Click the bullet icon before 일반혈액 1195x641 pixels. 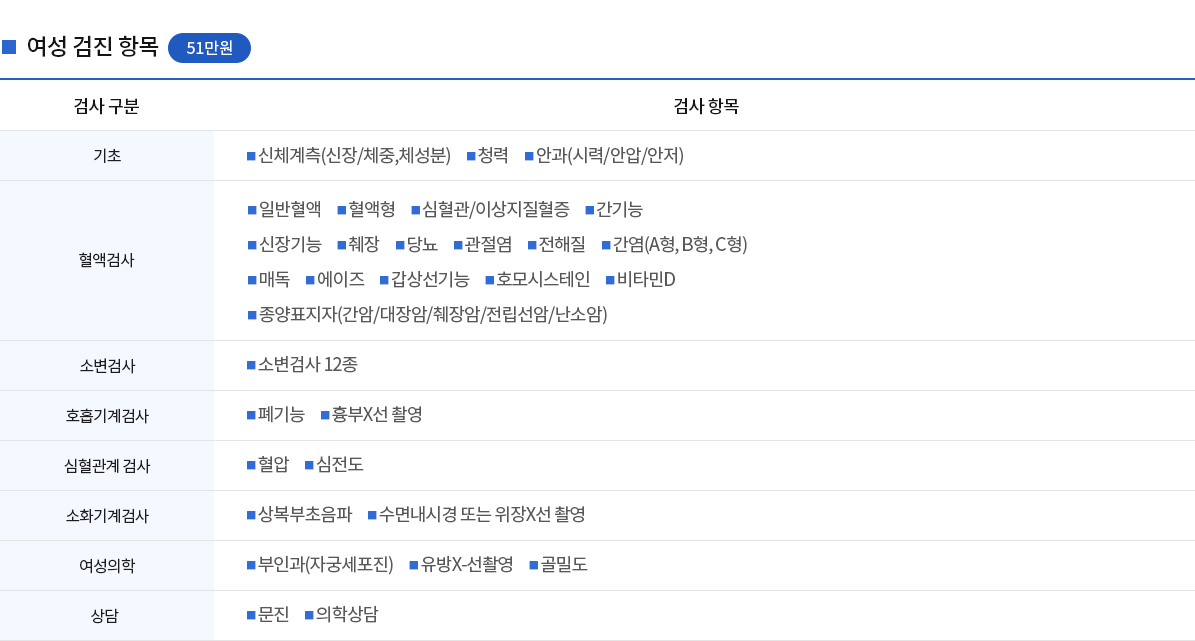pyautogui.click(x=251, y=210)
